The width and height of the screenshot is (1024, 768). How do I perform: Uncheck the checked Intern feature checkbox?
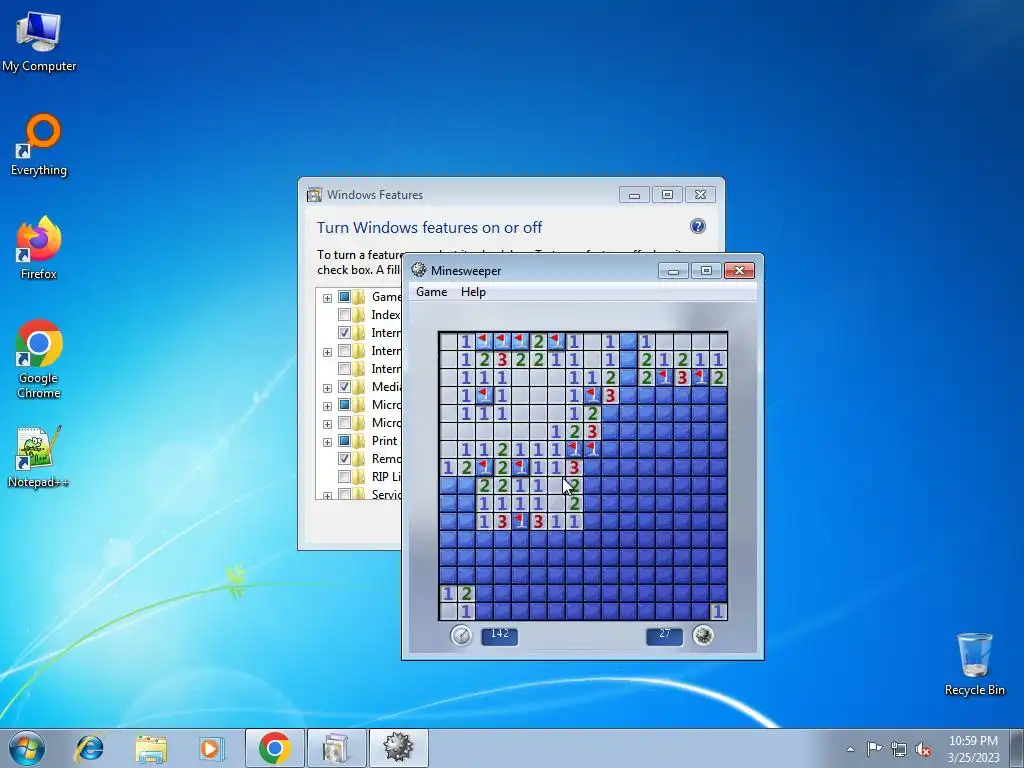(x=344, y=332)
